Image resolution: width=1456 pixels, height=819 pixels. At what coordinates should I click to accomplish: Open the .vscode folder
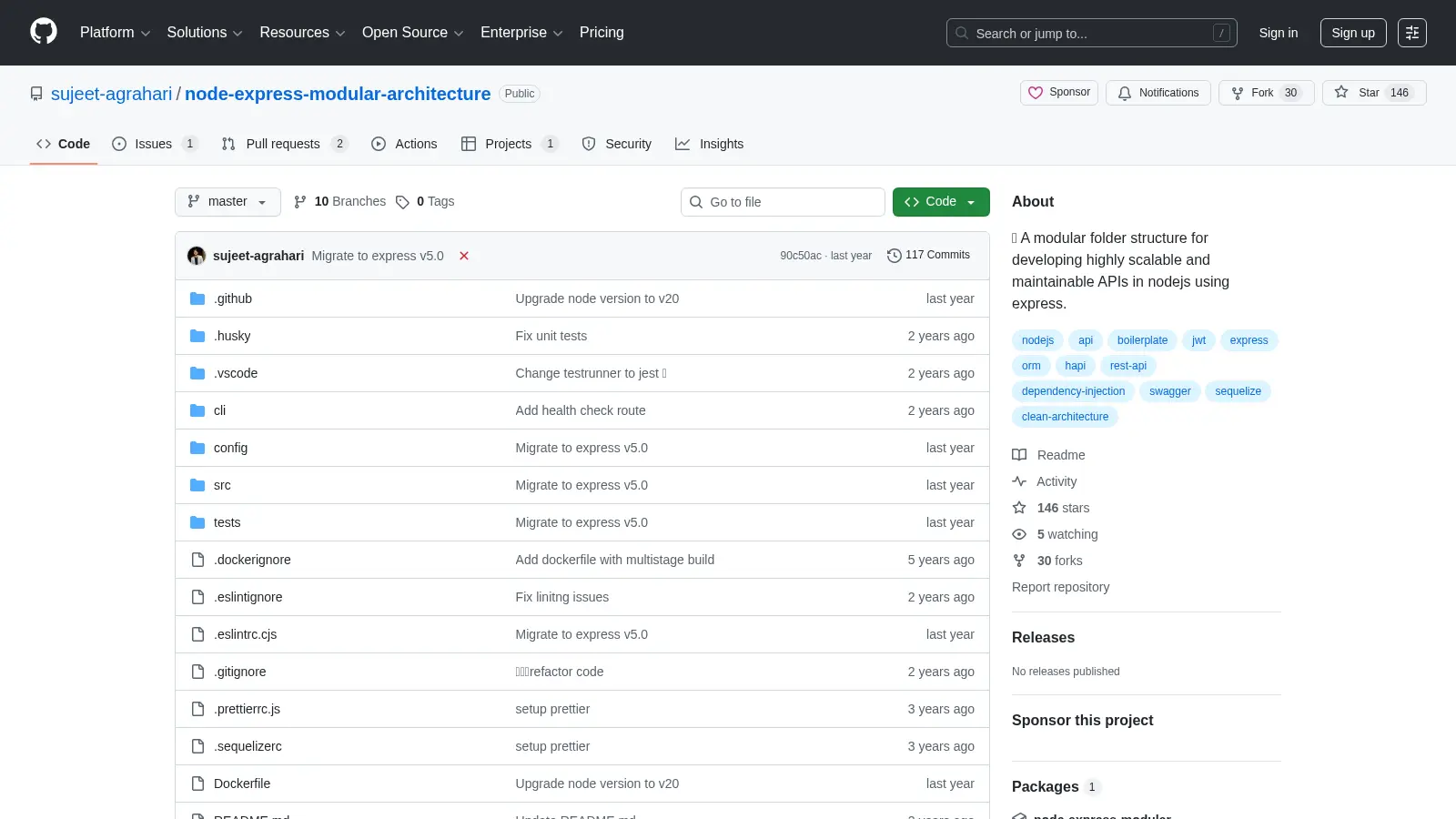[236, 373]
